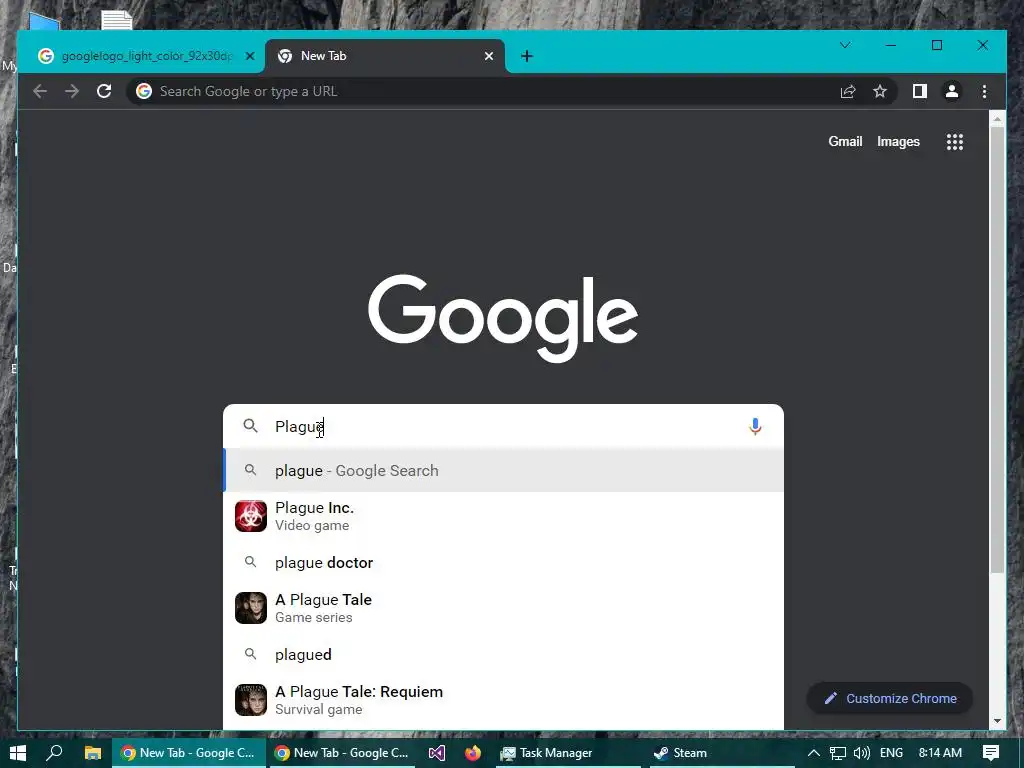The height and width of the screenshot is (768, 1024).
Task: Open the tab search chevron
Action: [x=844, y=45]
